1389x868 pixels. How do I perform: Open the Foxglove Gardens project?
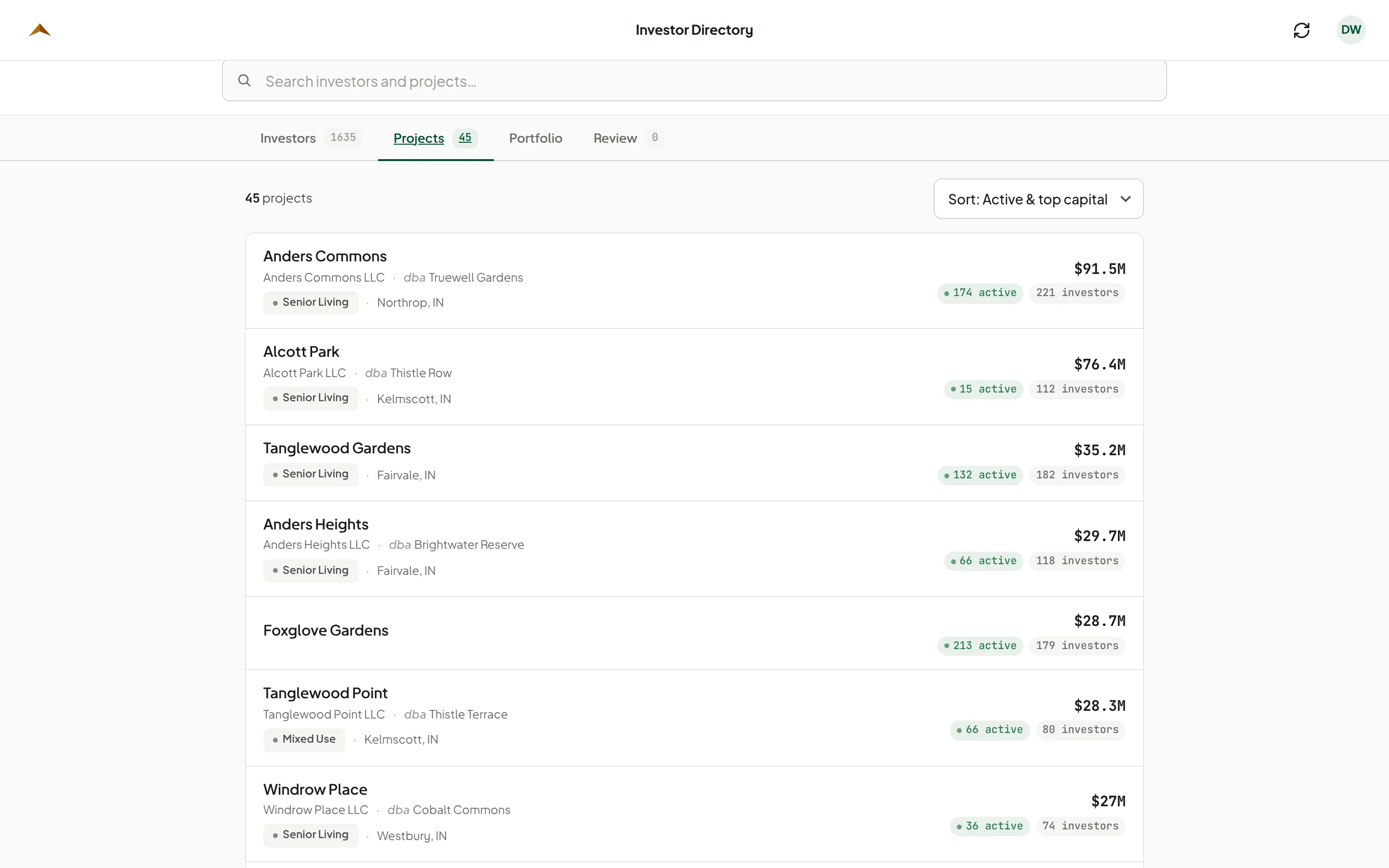coord(694,633)
